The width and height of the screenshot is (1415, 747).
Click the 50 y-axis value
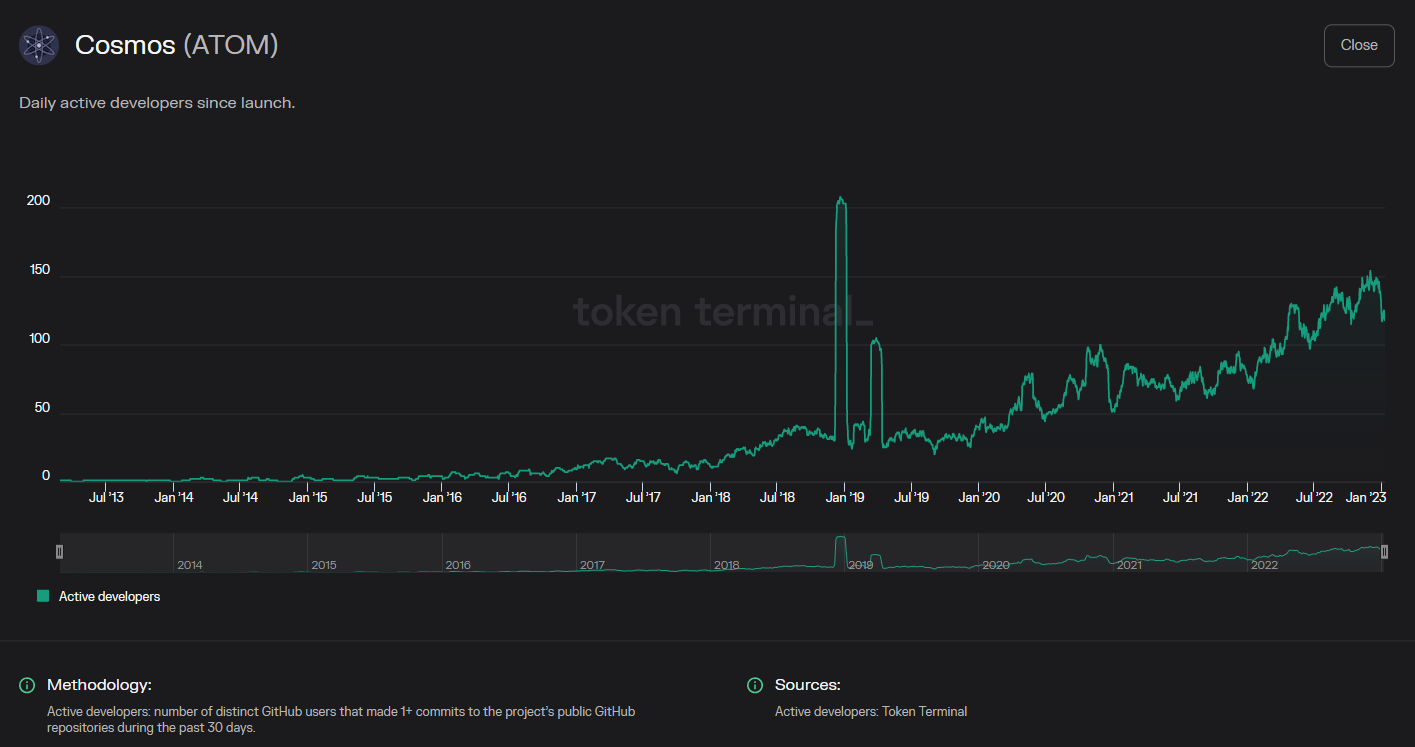coord(42,407)
